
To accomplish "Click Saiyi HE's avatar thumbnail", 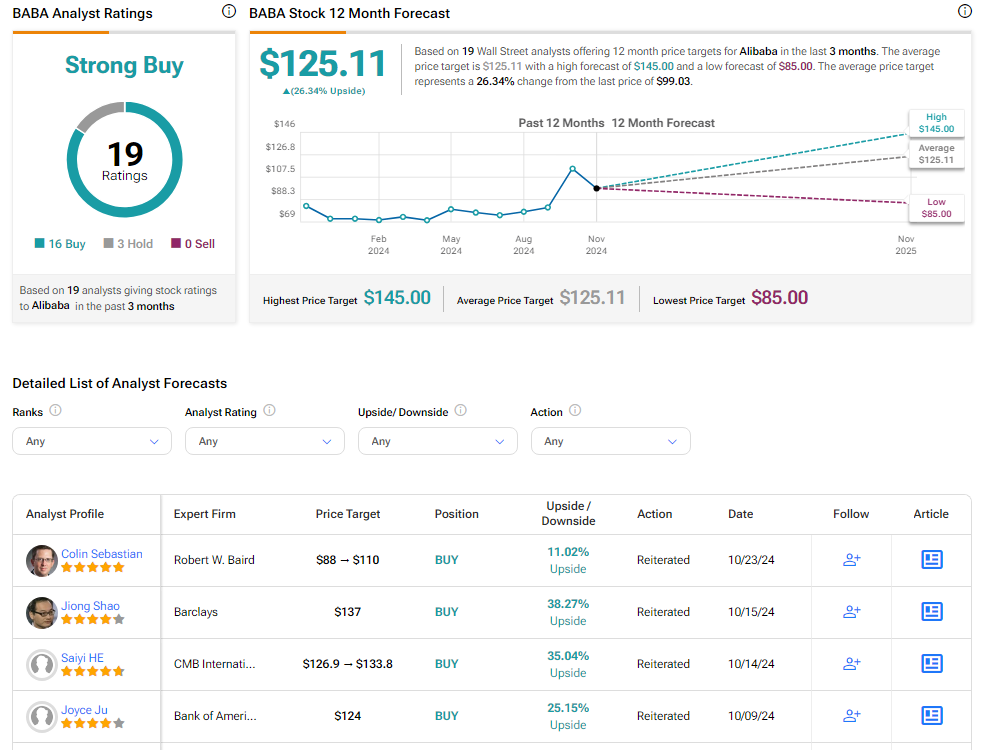I will click(x=41, y=664).
